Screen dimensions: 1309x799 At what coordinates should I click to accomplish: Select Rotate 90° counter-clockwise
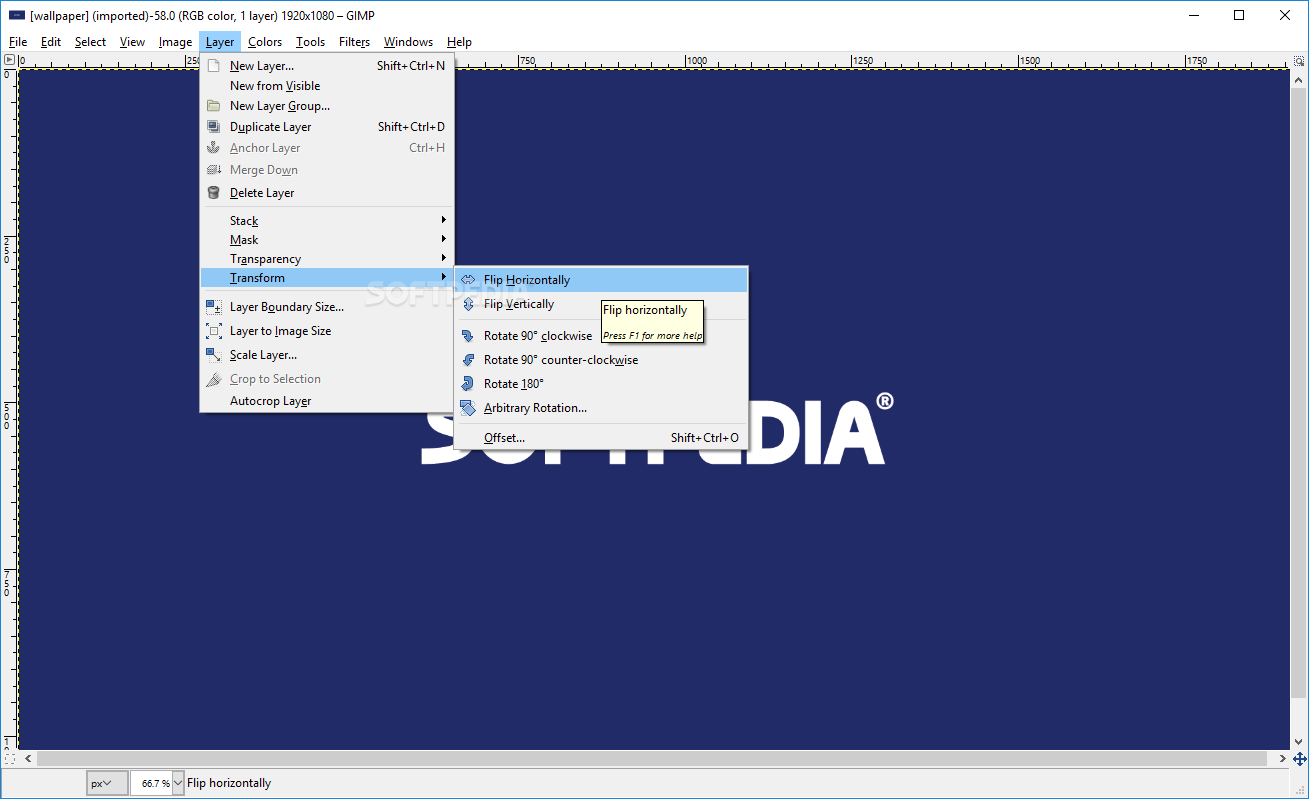pyautogui.click(x=601, y=360)
